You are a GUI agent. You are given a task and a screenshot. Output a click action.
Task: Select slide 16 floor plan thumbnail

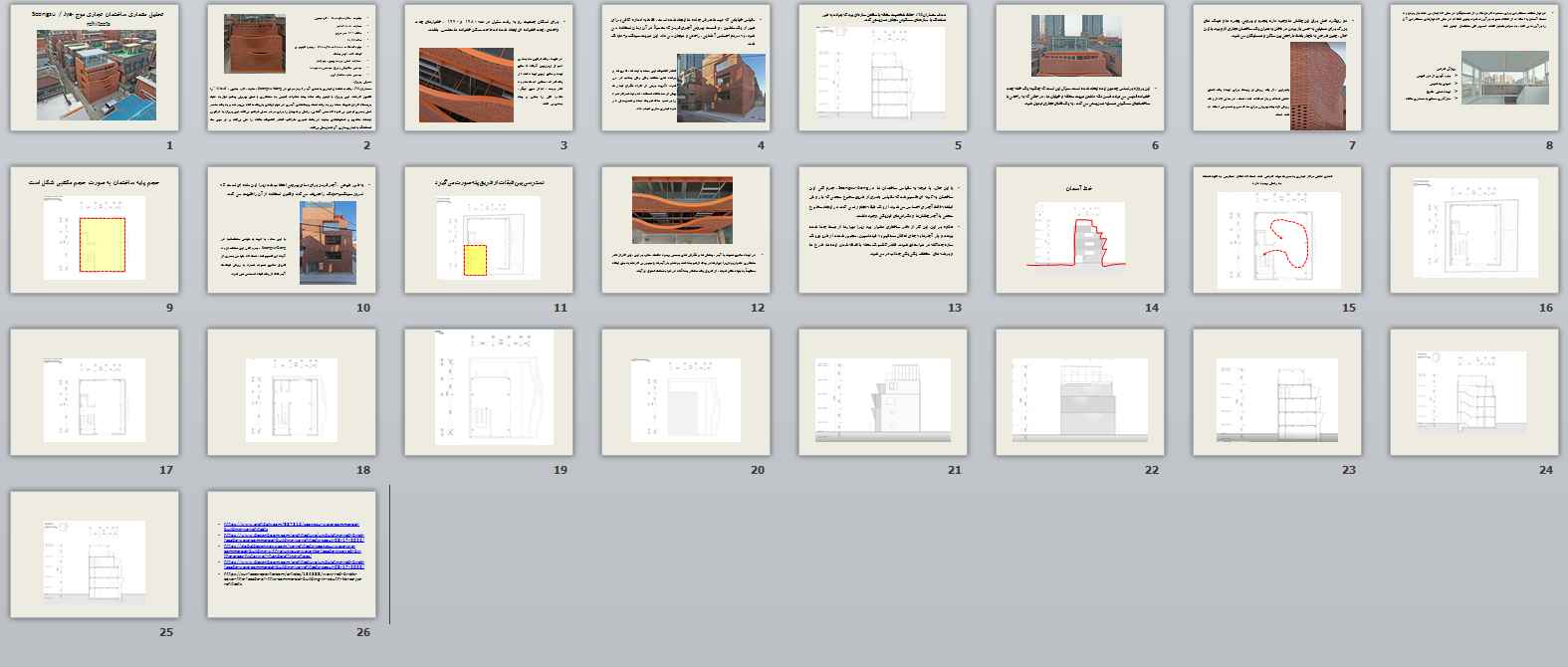(x=1474, y=230)
